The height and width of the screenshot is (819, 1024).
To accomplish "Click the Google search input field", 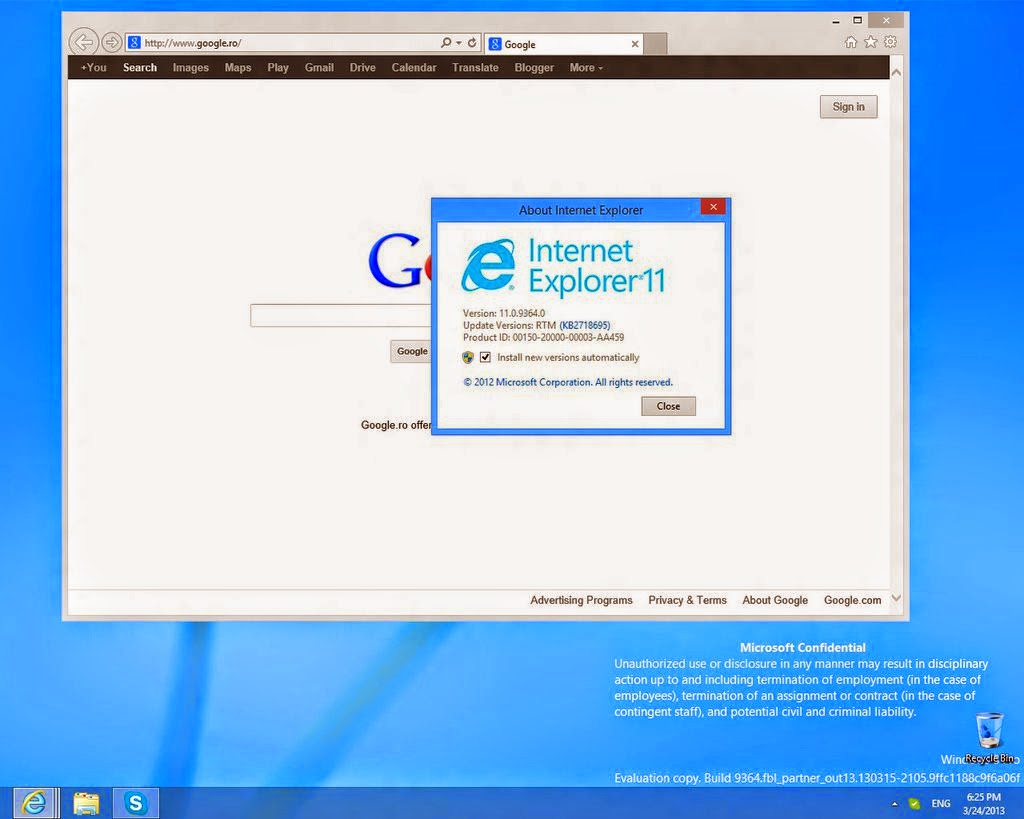I will pos(341,315).
